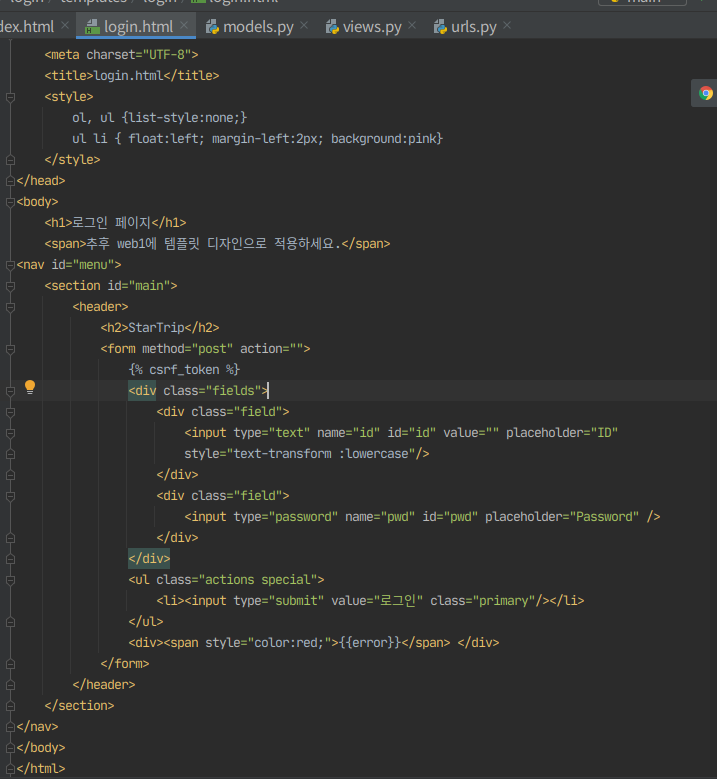
Task: Click the </nav> closing tag
Action: point(37,726)
